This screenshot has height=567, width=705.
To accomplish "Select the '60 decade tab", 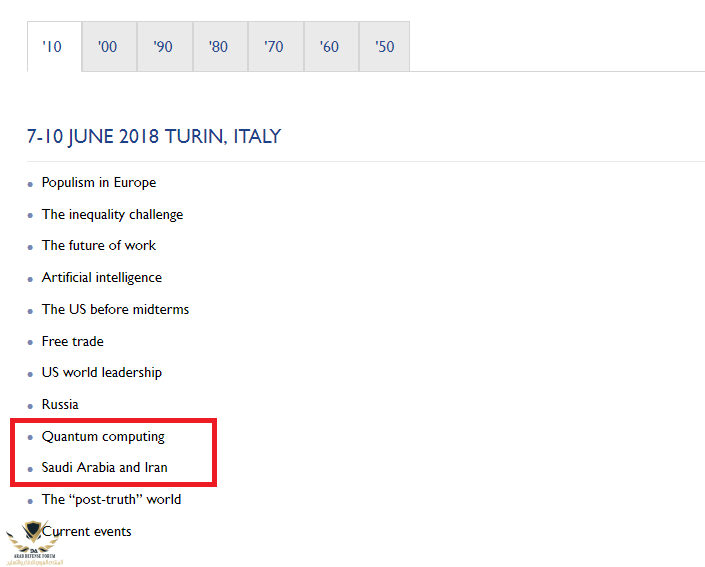I will (x=329, y=47).
